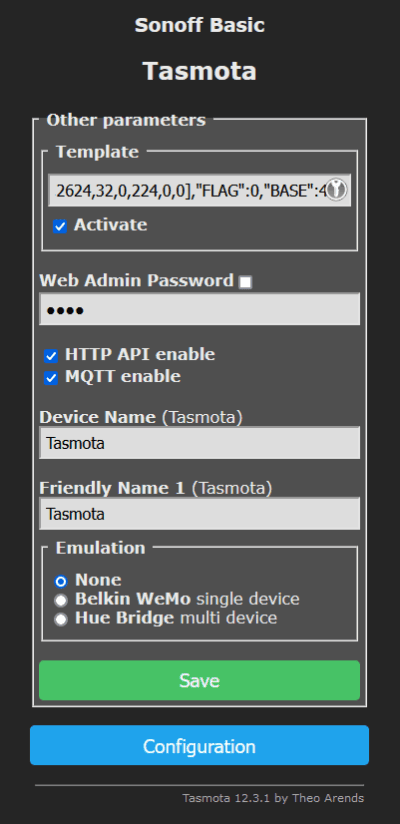The image size is (400, 824).
Task: Click the Friendly Name 1 input field
Action: pos(199,513)
